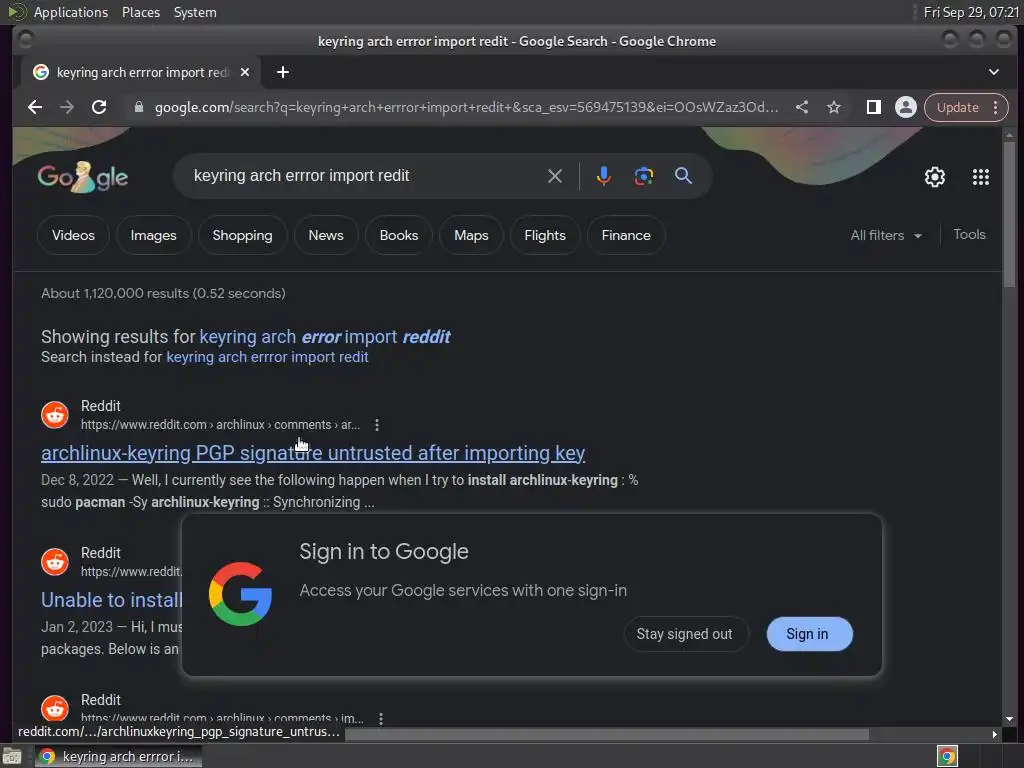1024x768 pixels.
Task: Click the vertical page scrollbar
Action: click(x=1010, y=216)
